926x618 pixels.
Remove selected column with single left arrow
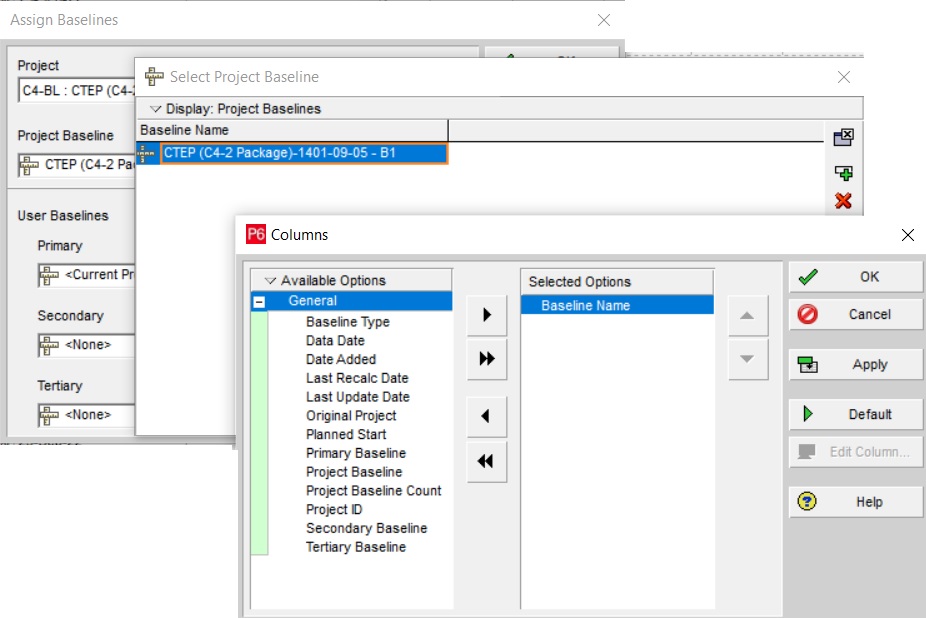tap(487, 417)
